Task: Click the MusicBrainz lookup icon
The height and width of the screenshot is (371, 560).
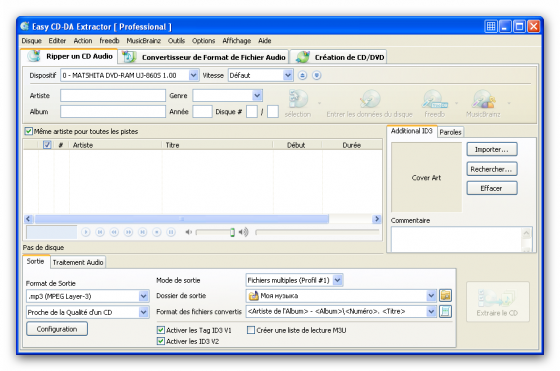Action: pos(483,99)
